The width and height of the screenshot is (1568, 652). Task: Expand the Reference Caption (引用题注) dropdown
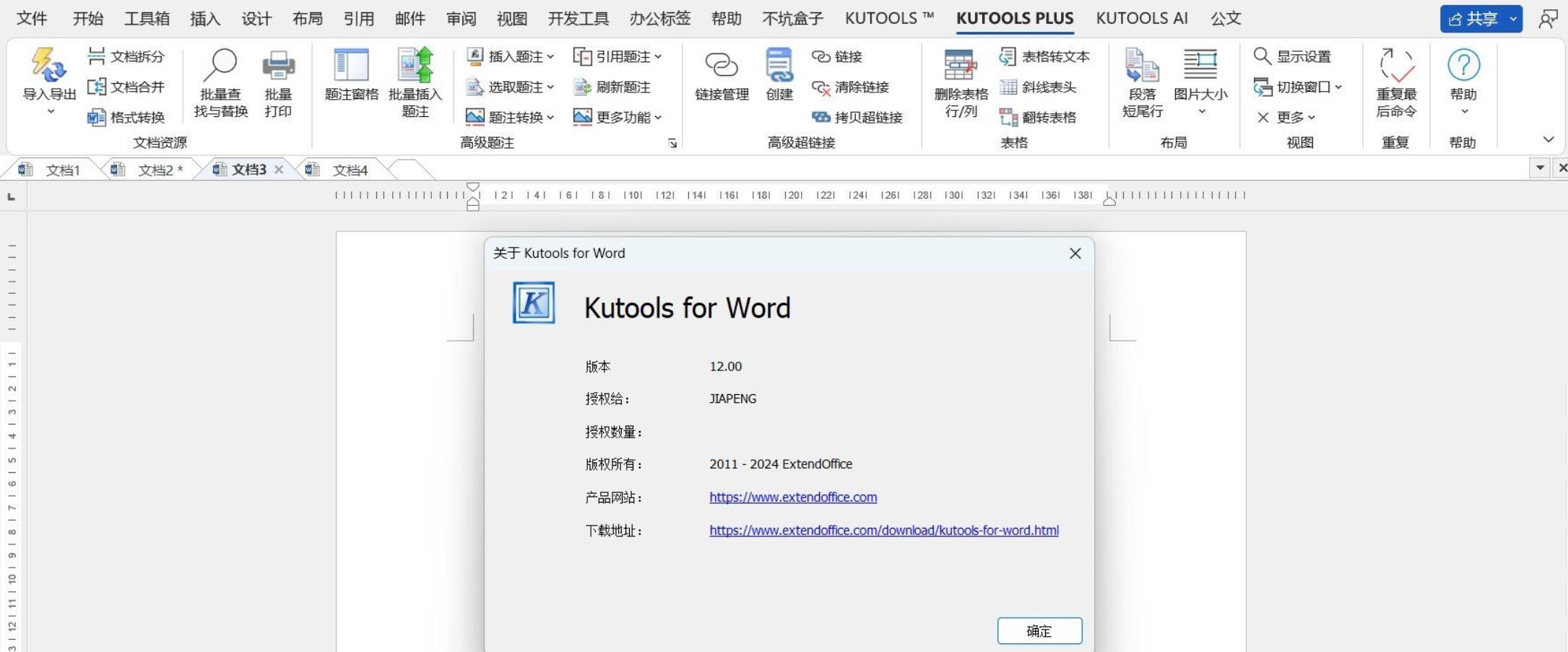click(658, 56)
